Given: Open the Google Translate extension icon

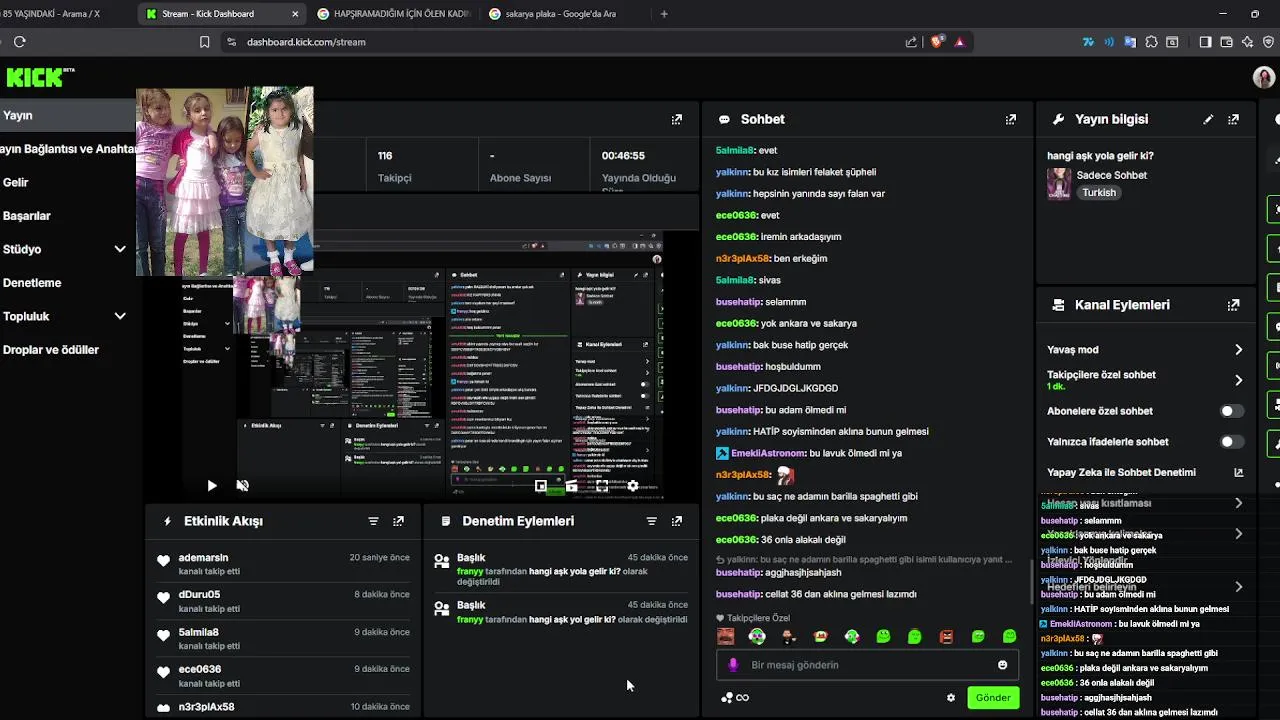Looking at the screenshot, I should coord(1130,42).
